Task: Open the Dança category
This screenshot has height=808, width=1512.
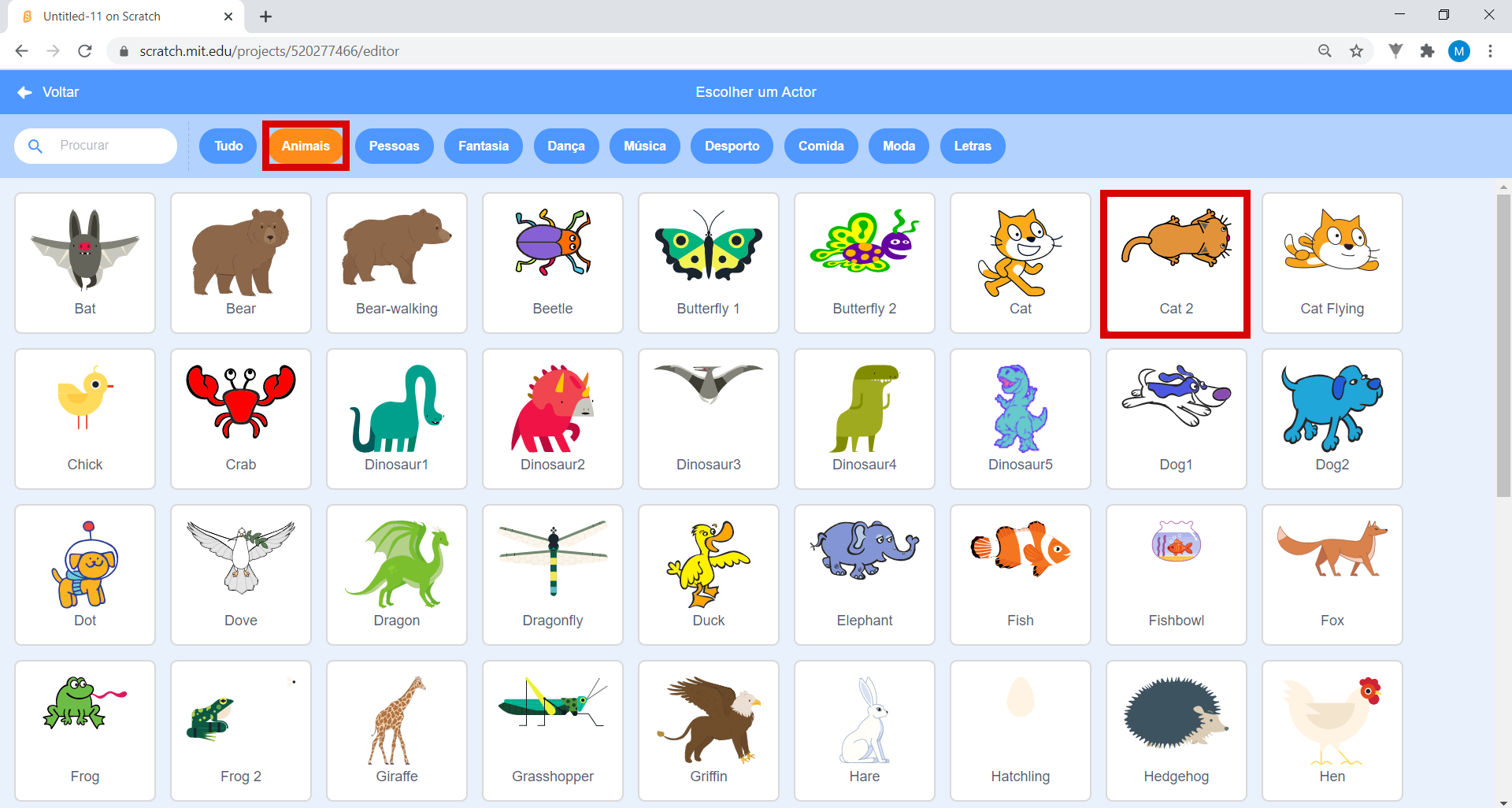Action: [x=566, y=146]
